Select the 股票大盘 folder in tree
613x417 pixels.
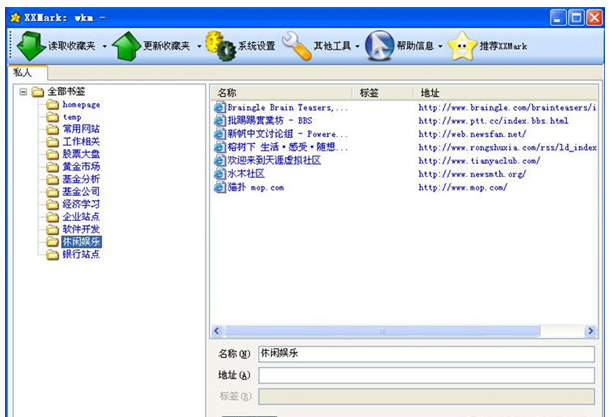click(x=81, y=154)
